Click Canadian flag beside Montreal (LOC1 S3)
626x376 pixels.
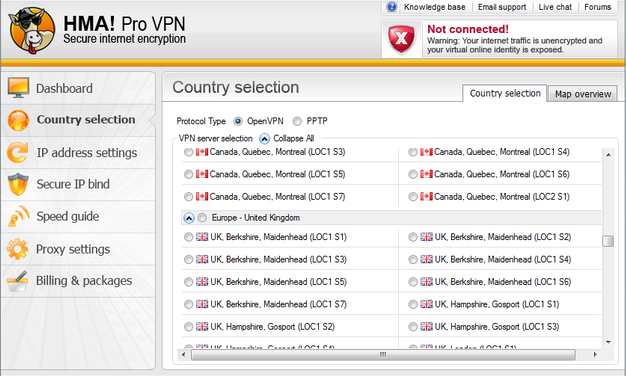point(202,152)
